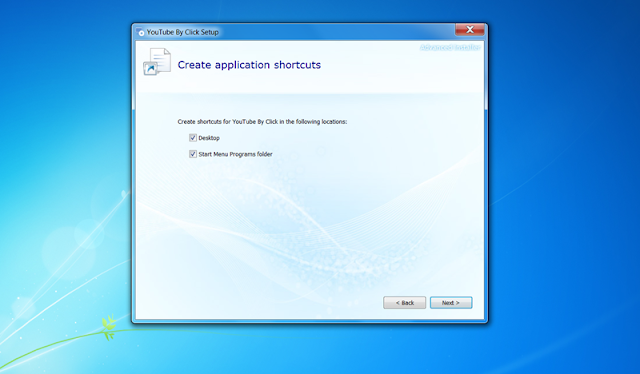Click the "YouTube By Click Setup" title text
640x374 pixels.
[182, 32]
